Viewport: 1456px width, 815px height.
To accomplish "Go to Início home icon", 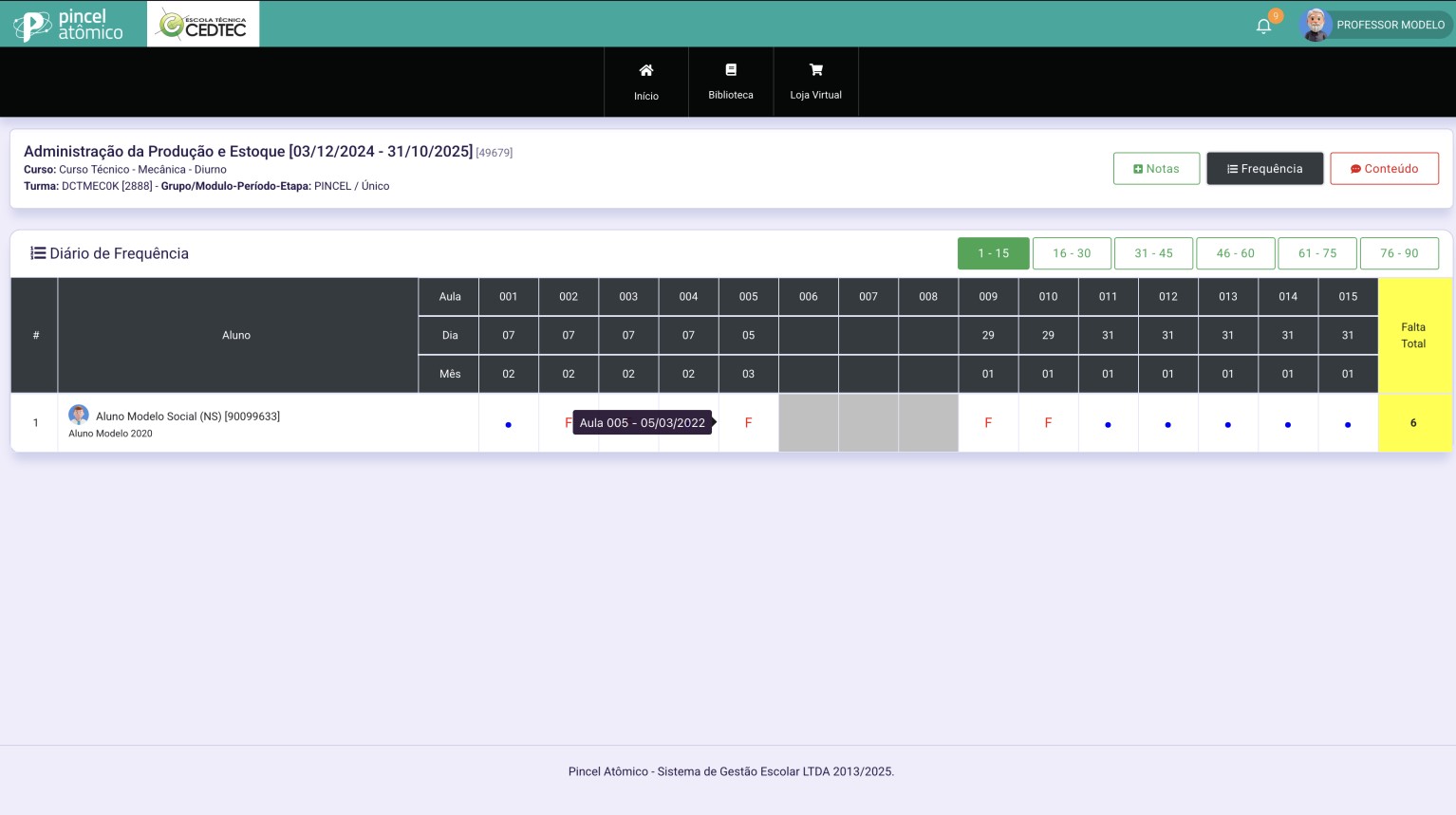I will click(645, 70).
